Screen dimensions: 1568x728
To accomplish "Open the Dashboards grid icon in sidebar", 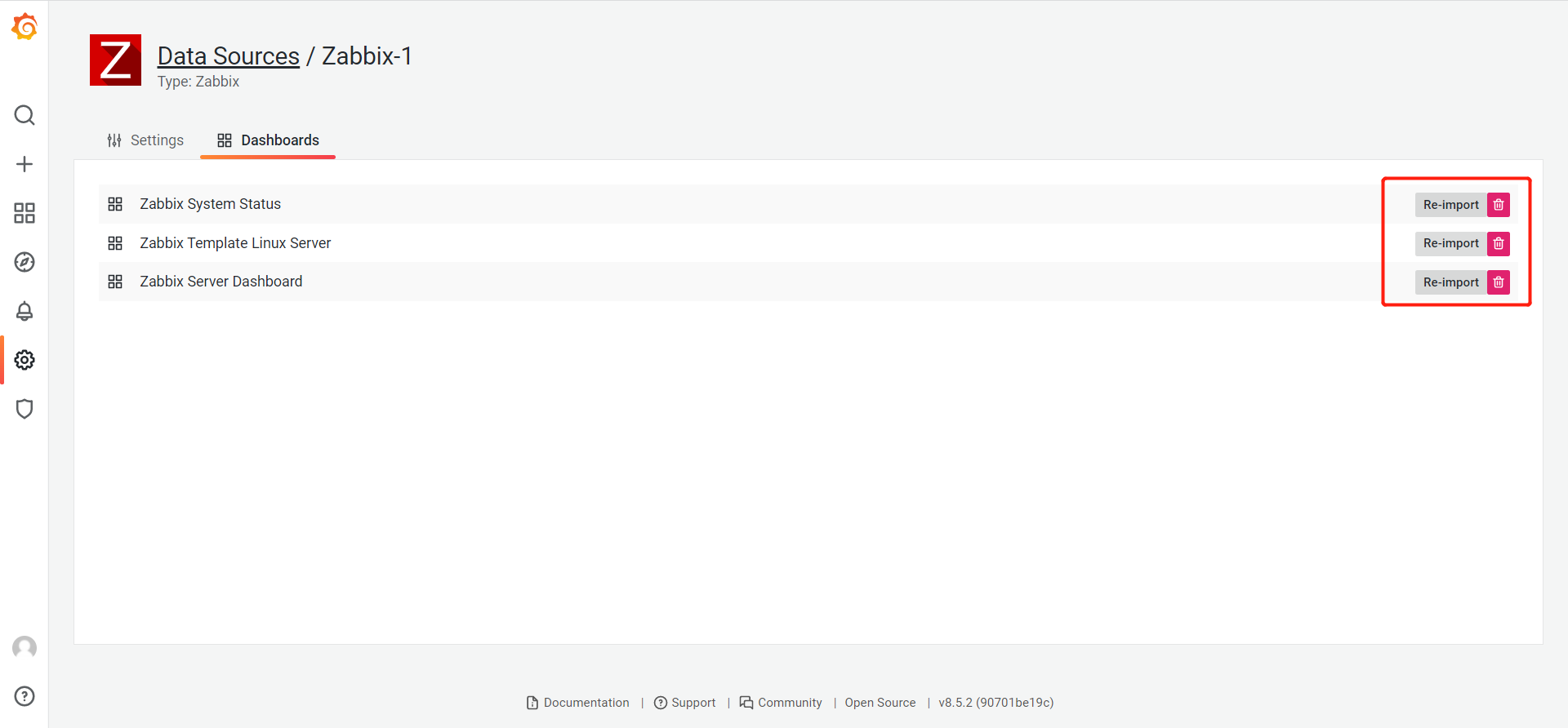I will [24, 213].
